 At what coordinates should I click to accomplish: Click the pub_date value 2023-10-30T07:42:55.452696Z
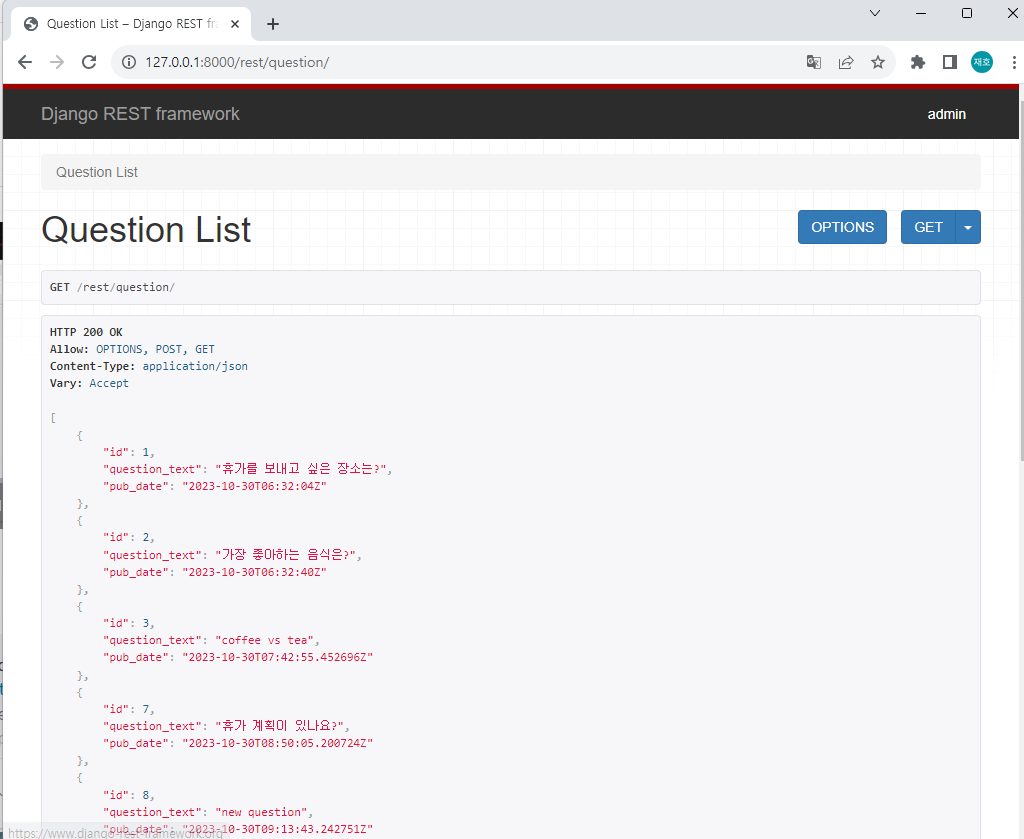coord(278,657)
